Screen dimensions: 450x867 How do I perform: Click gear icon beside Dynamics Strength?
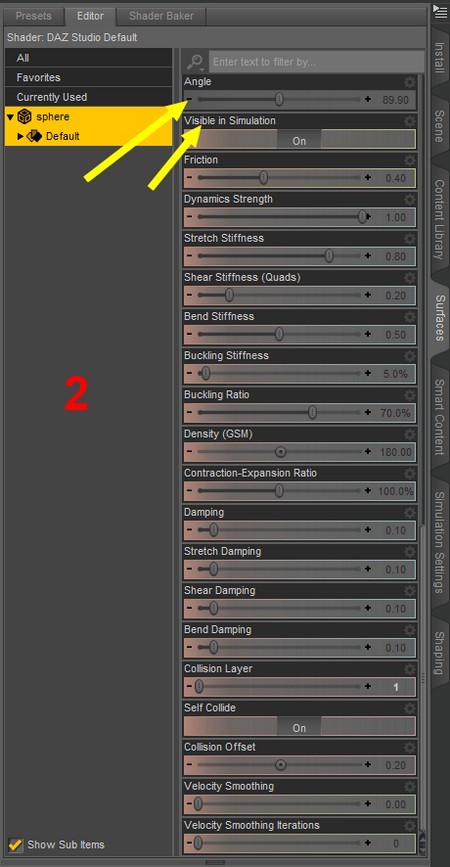point(409,200)
